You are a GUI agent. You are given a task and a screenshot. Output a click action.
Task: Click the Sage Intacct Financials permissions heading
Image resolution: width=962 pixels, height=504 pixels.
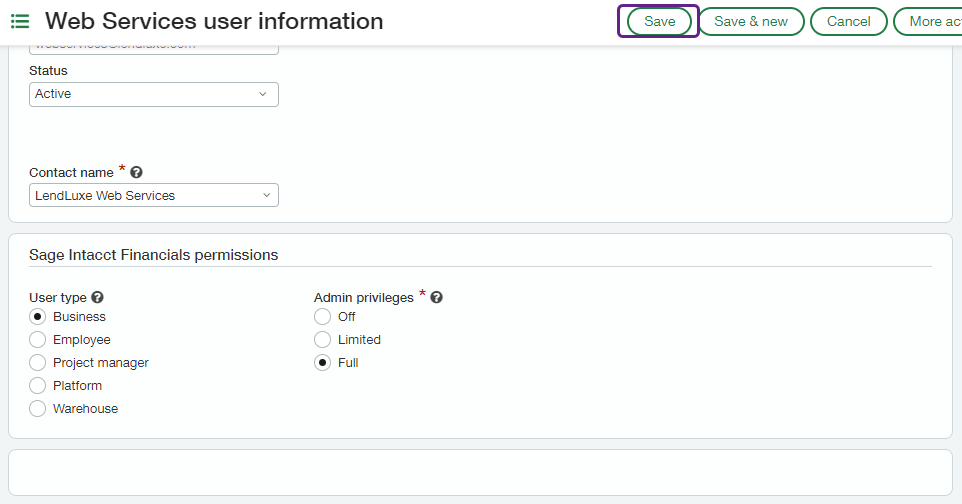pyautogui.click(x=153, y=255)
